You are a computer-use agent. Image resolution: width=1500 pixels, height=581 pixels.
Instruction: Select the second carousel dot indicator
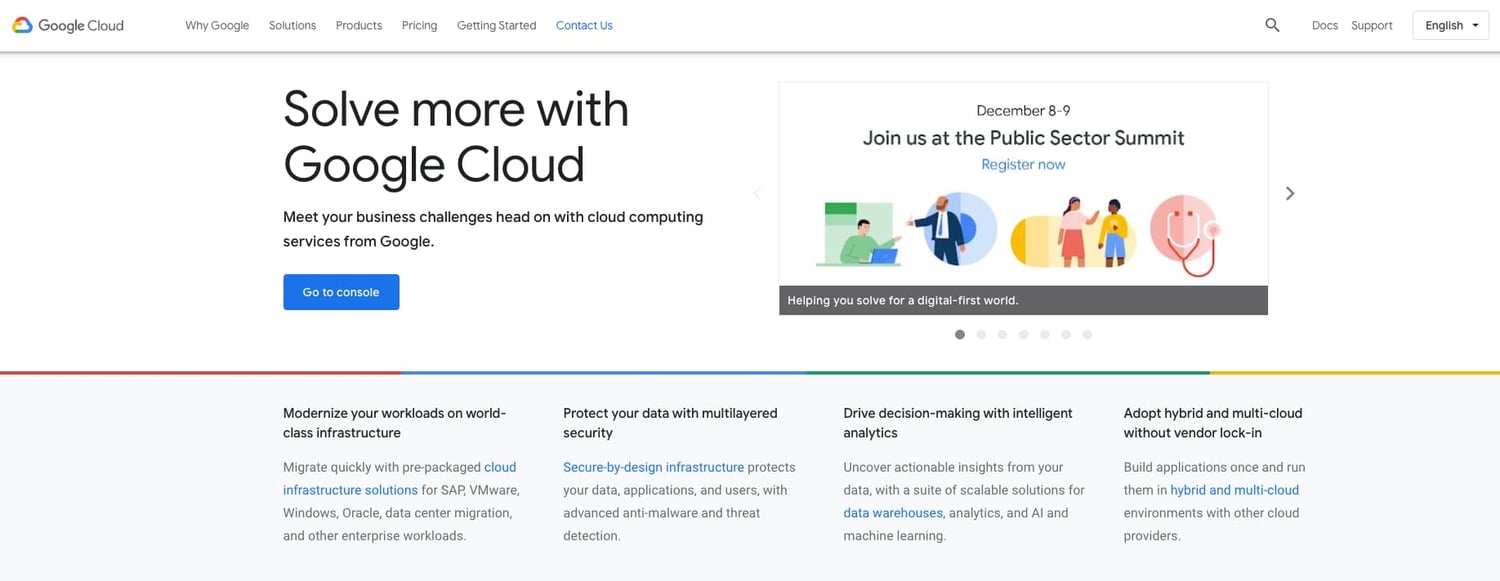tap(981, 335)
